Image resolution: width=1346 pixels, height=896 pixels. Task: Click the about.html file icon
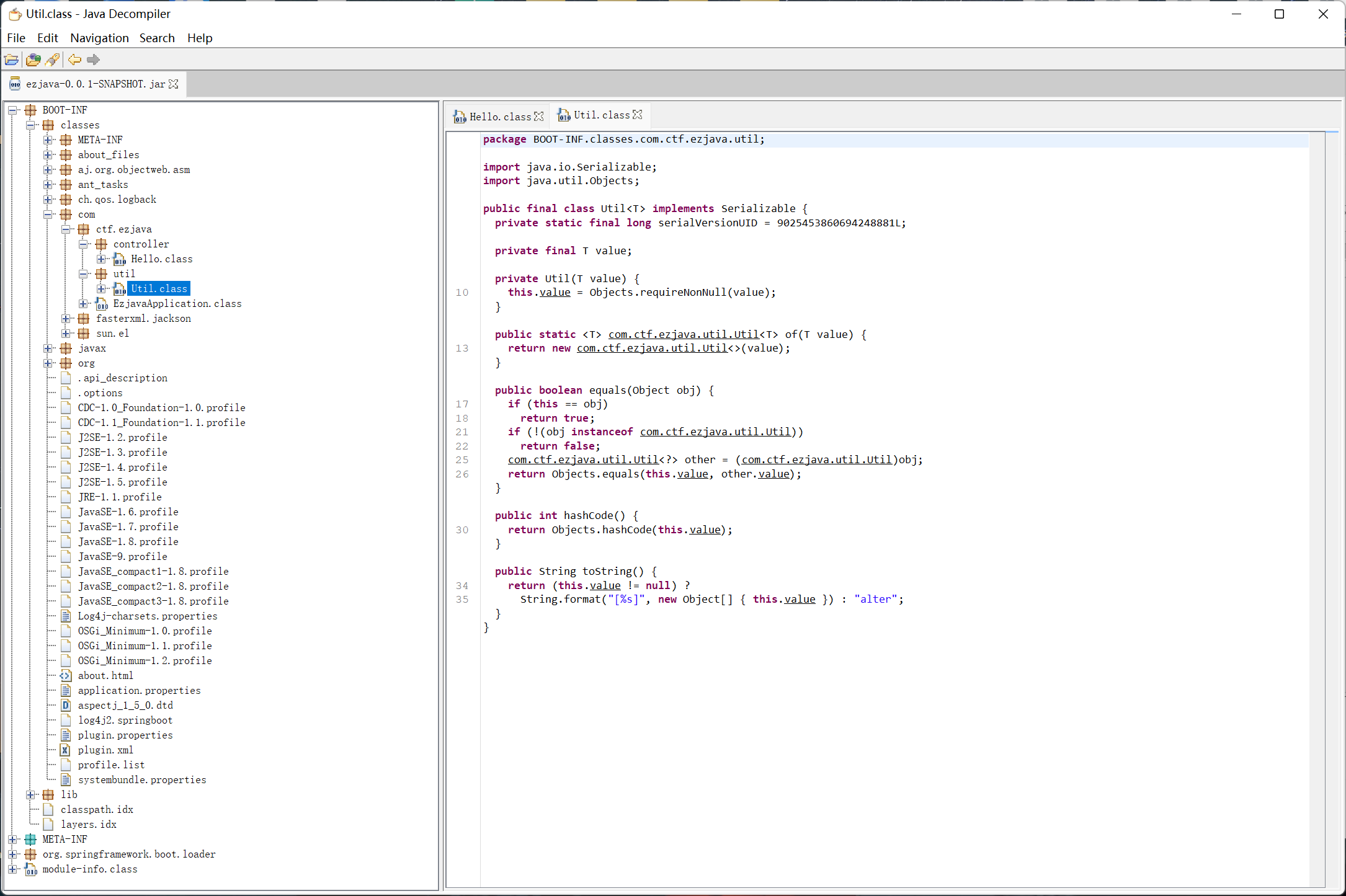point(66,676)
